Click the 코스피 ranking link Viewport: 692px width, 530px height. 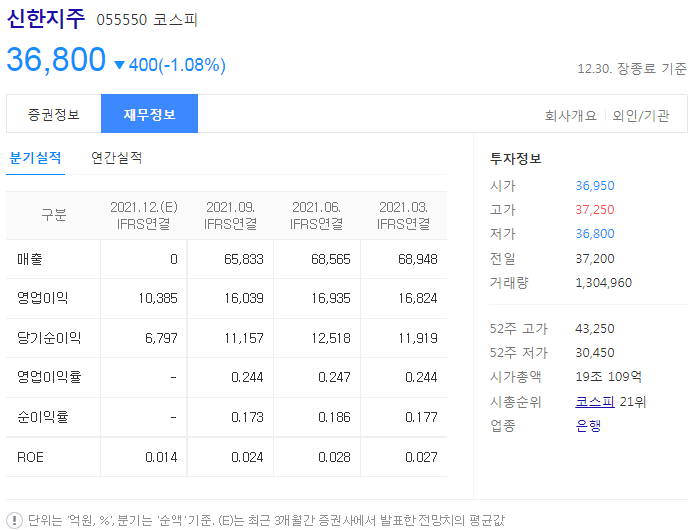coord(594,402)
